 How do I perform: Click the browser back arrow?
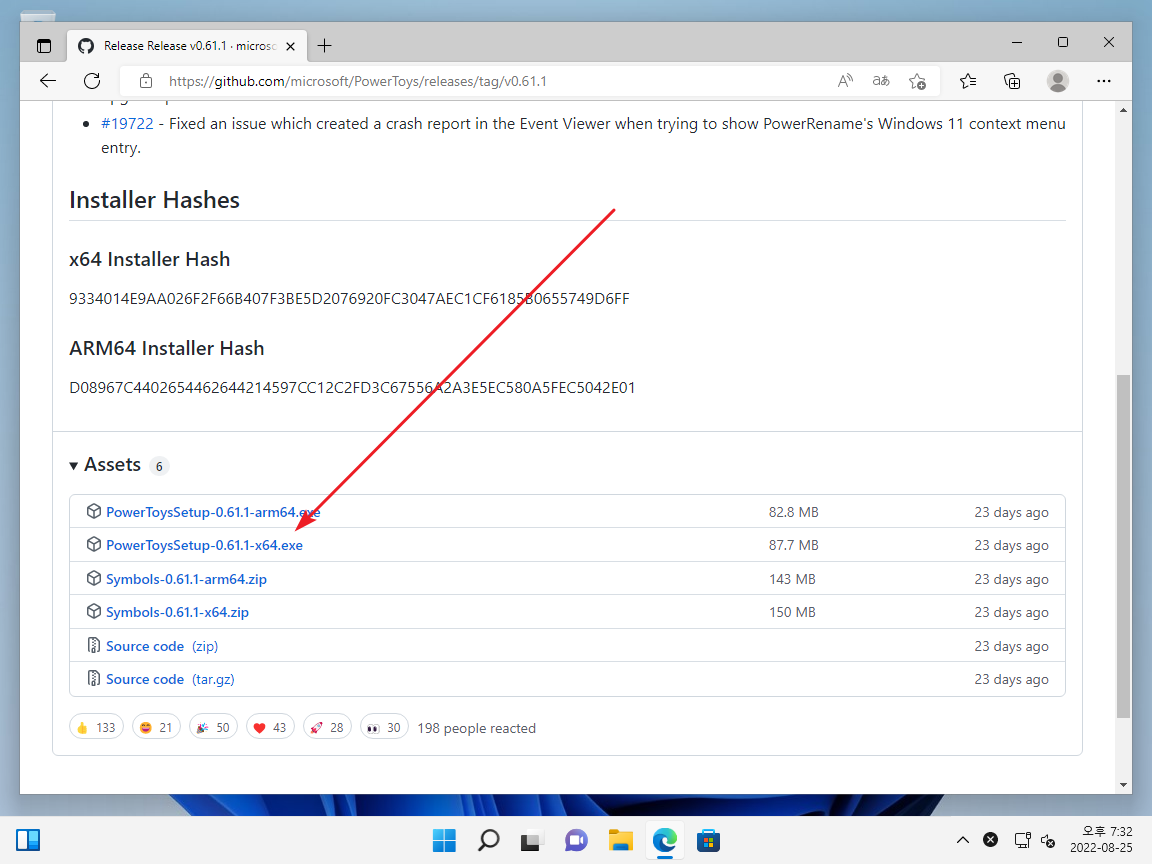pos(48,81)
